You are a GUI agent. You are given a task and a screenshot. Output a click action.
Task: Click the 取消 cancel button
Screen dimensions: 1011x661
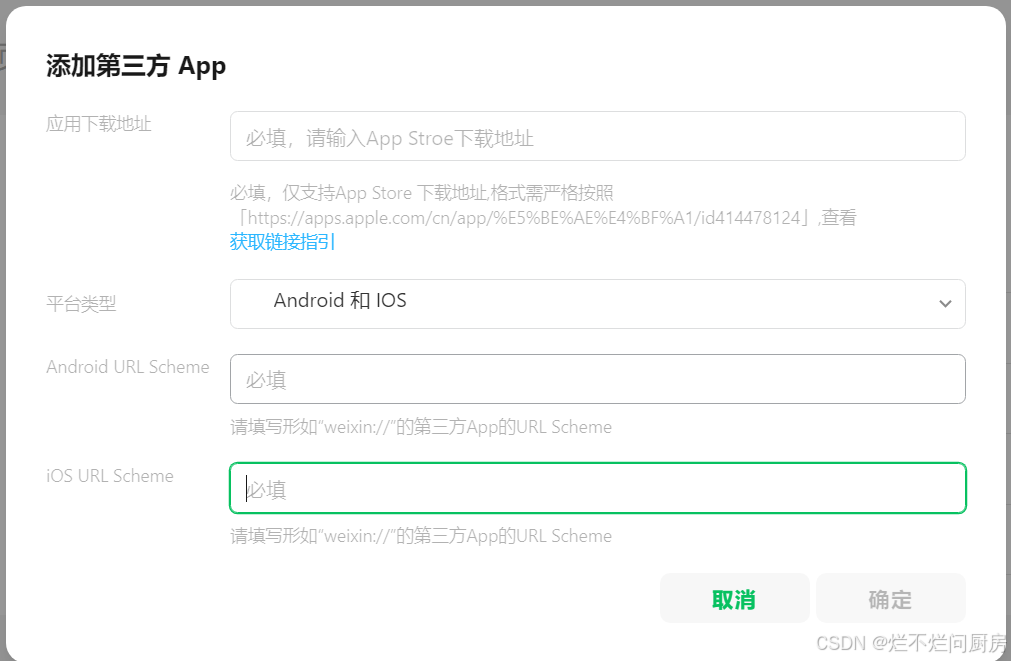(x=734, y=598)
